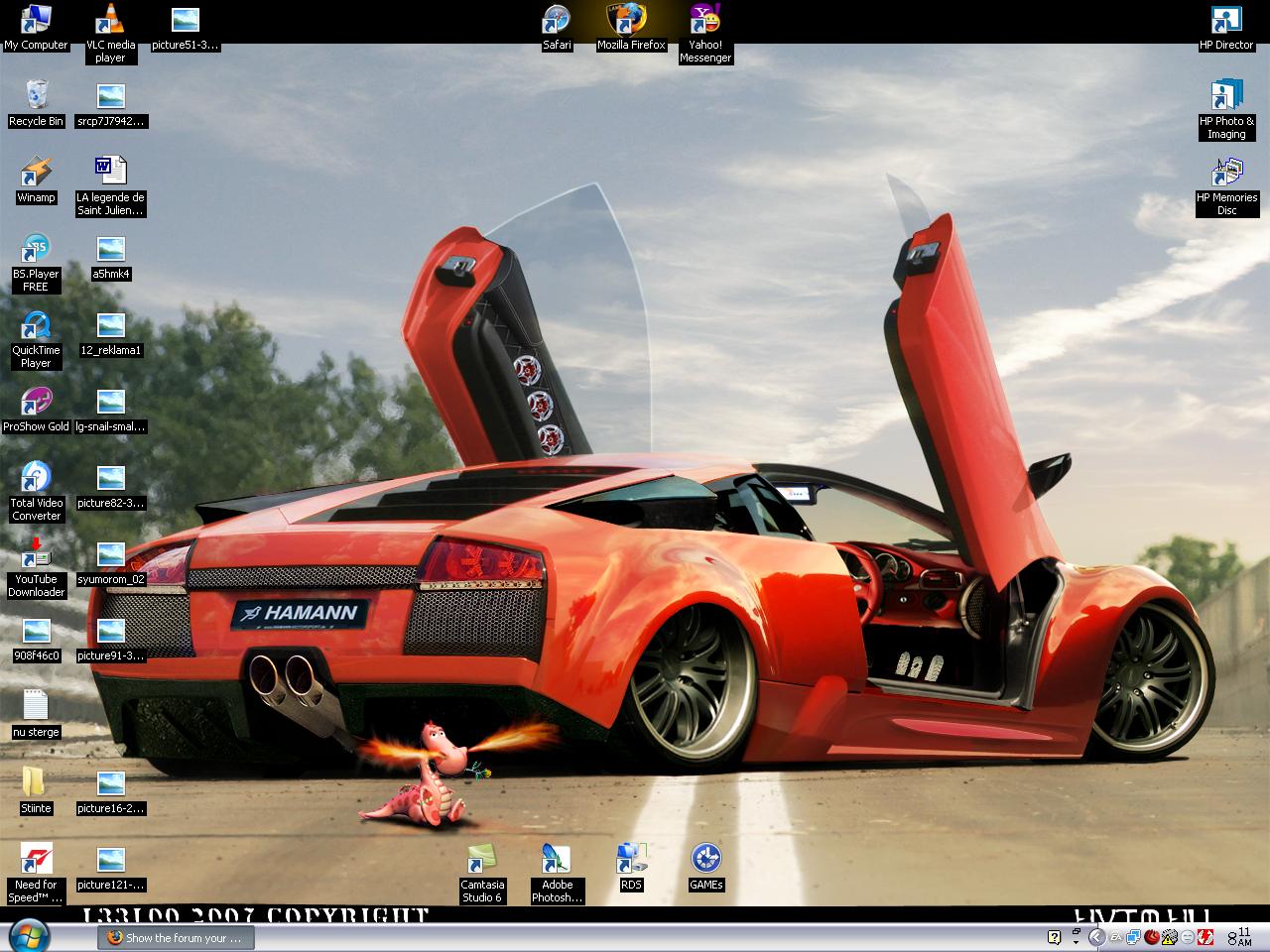Select the syumorom_02 image file
The width and height of the screenshot is (1270, 952).
click(x=110, y=562)
